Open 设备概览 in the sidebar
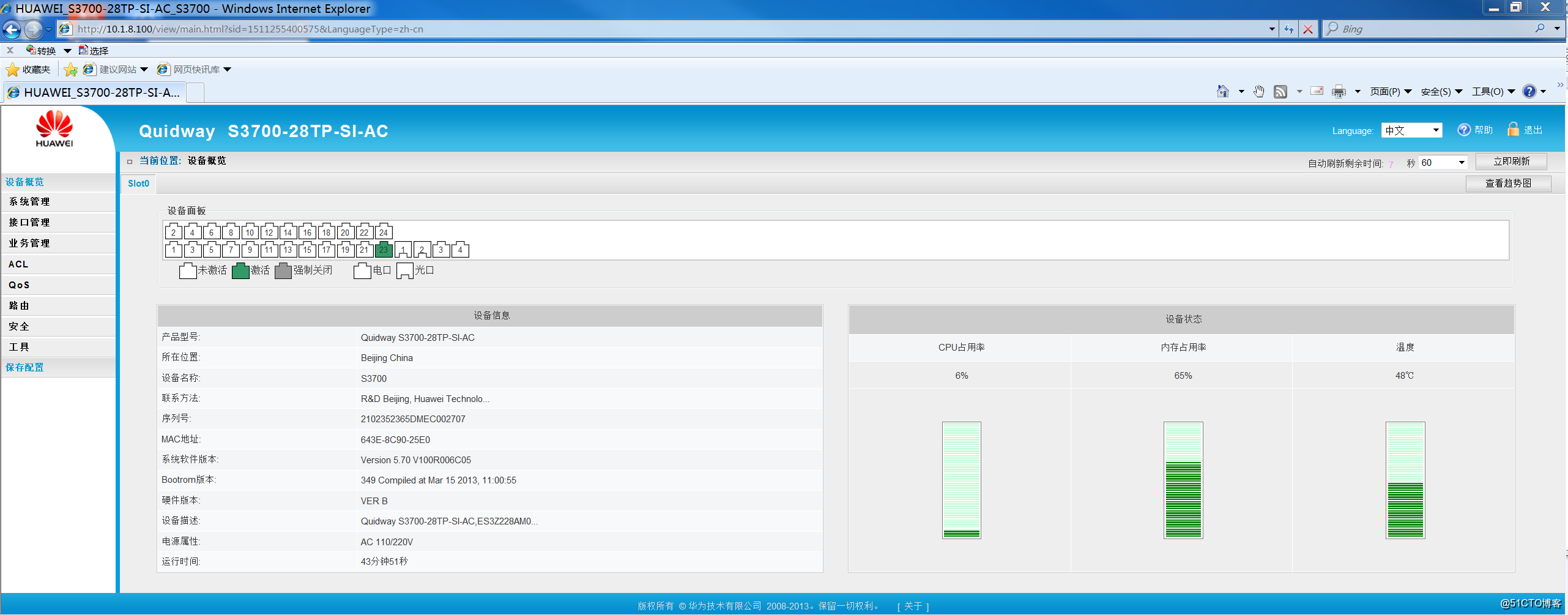This screenshot has width=1568, height=615. tap(58, 182)
